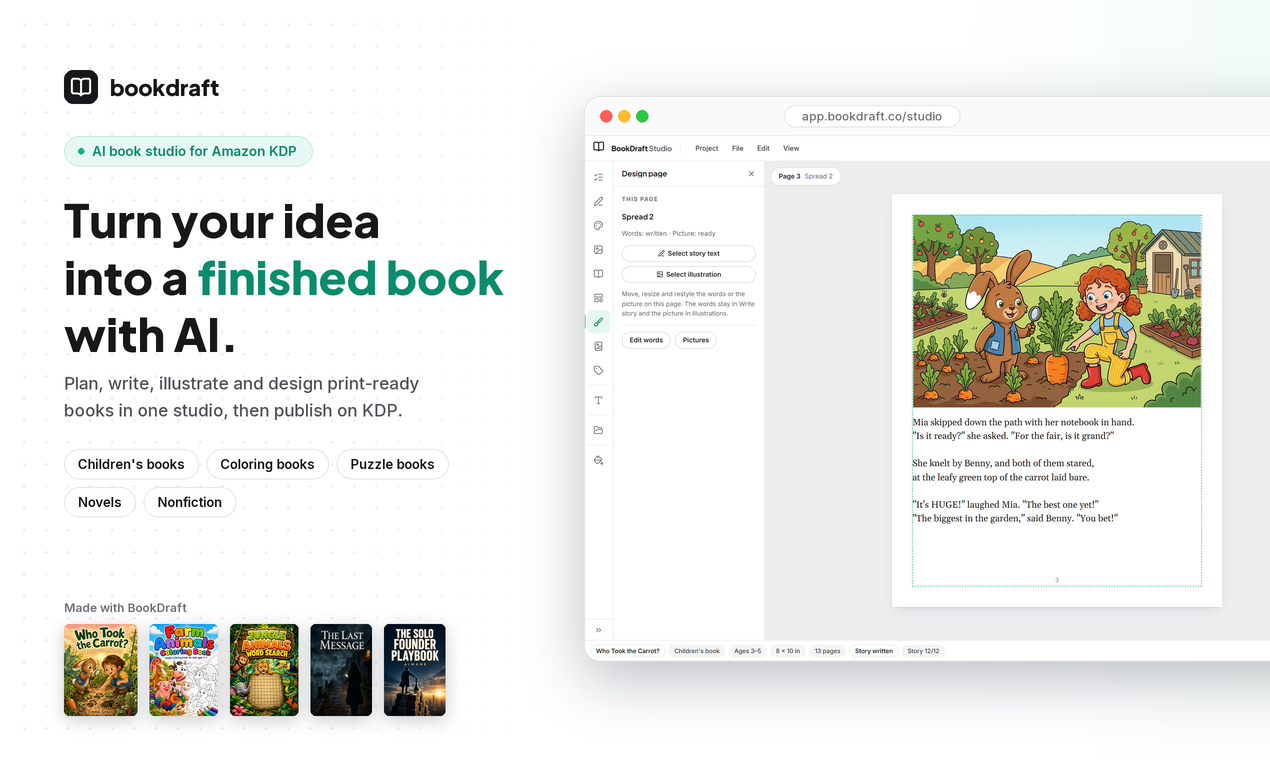1270x760 pixels.
Task: Click the paint bucket icon in sidebar
Action: click(x=598, y=460)
